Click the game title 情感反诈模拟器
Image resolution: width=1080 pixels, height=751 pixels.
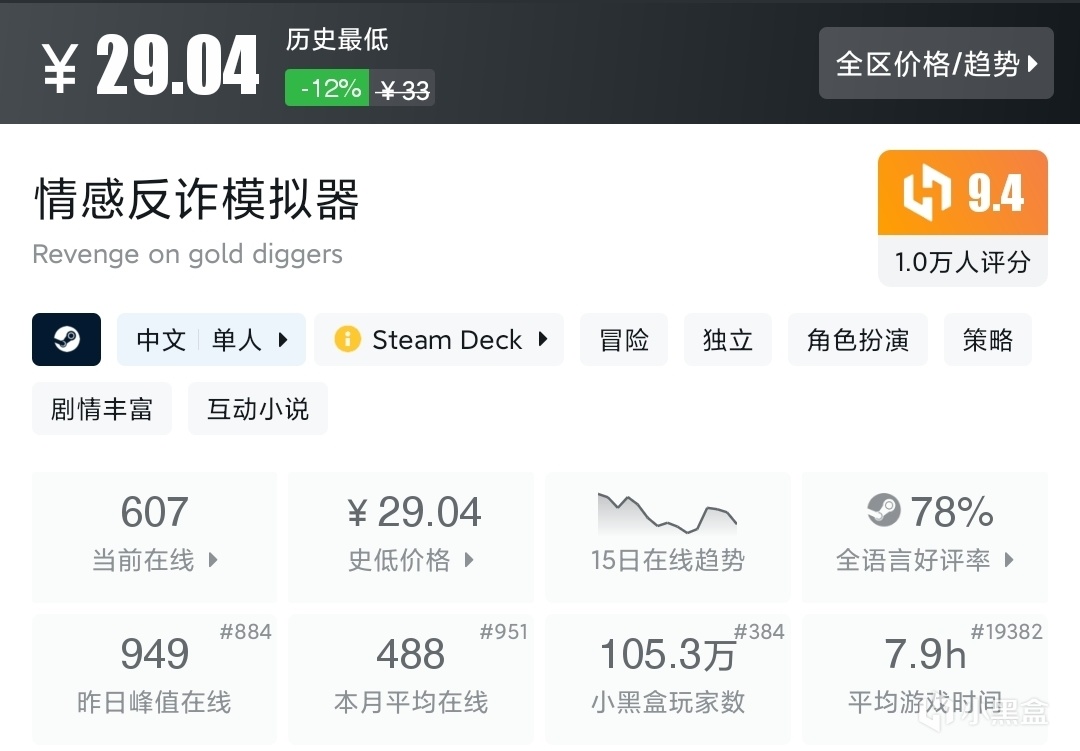[196, 200]
